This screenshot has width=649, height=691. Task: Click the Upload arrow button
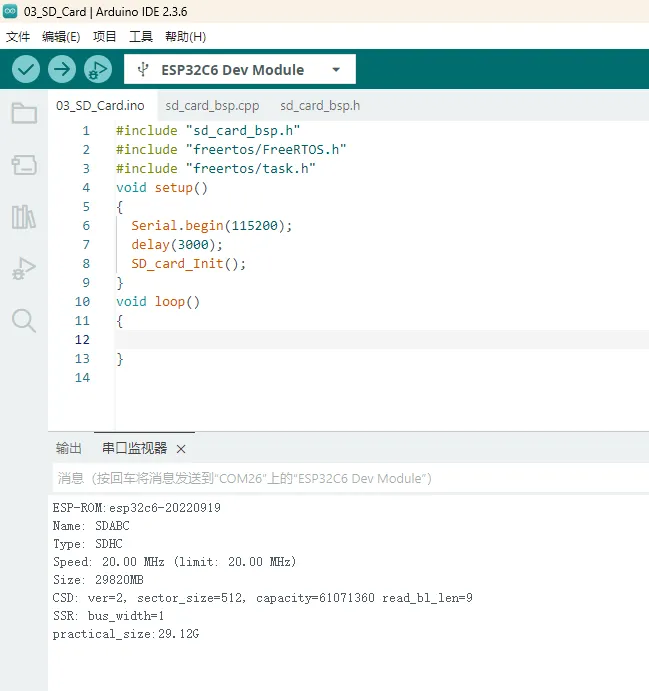62,70
